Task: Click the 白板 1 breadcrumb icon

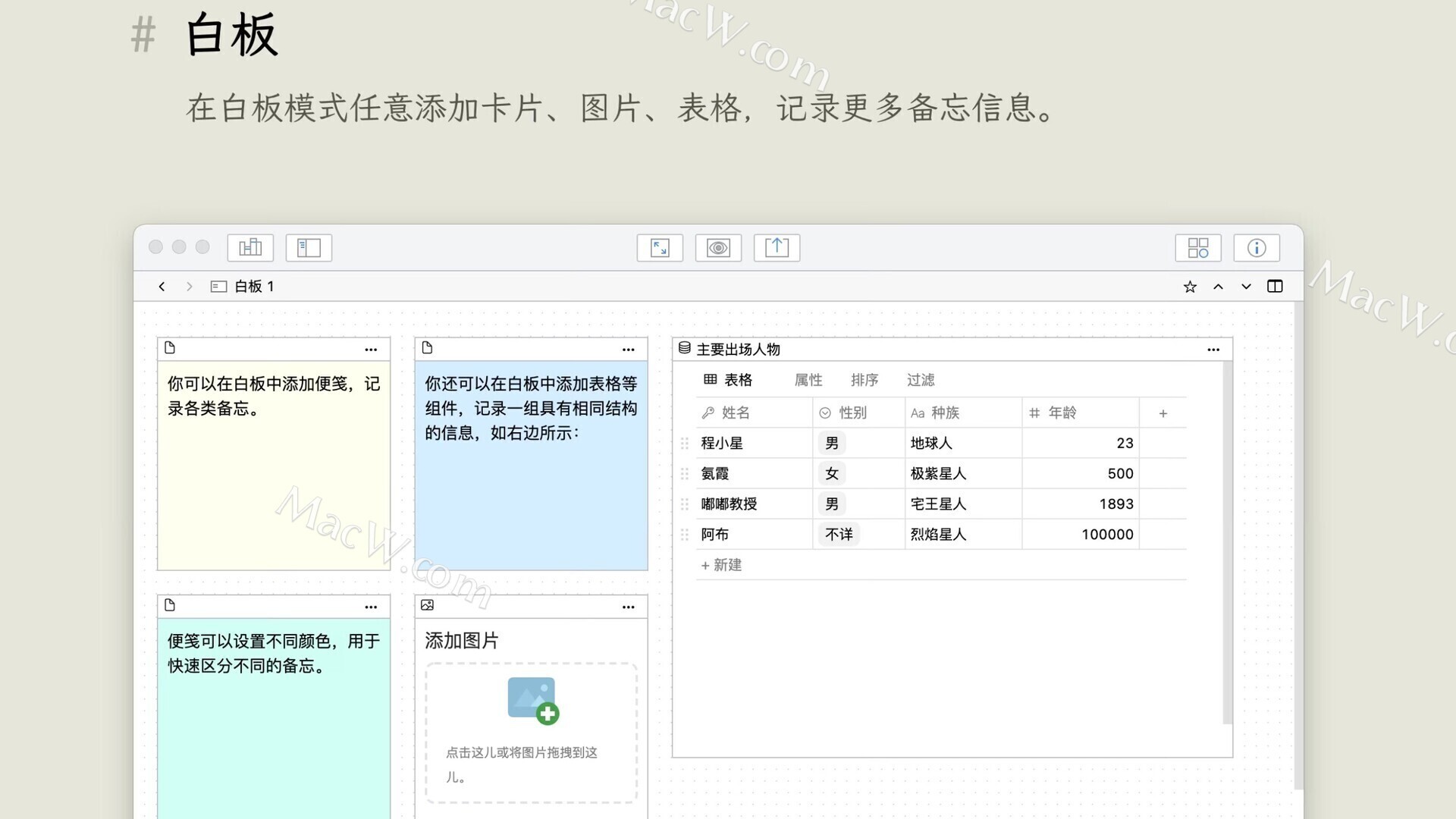Action: click(218, 287)
